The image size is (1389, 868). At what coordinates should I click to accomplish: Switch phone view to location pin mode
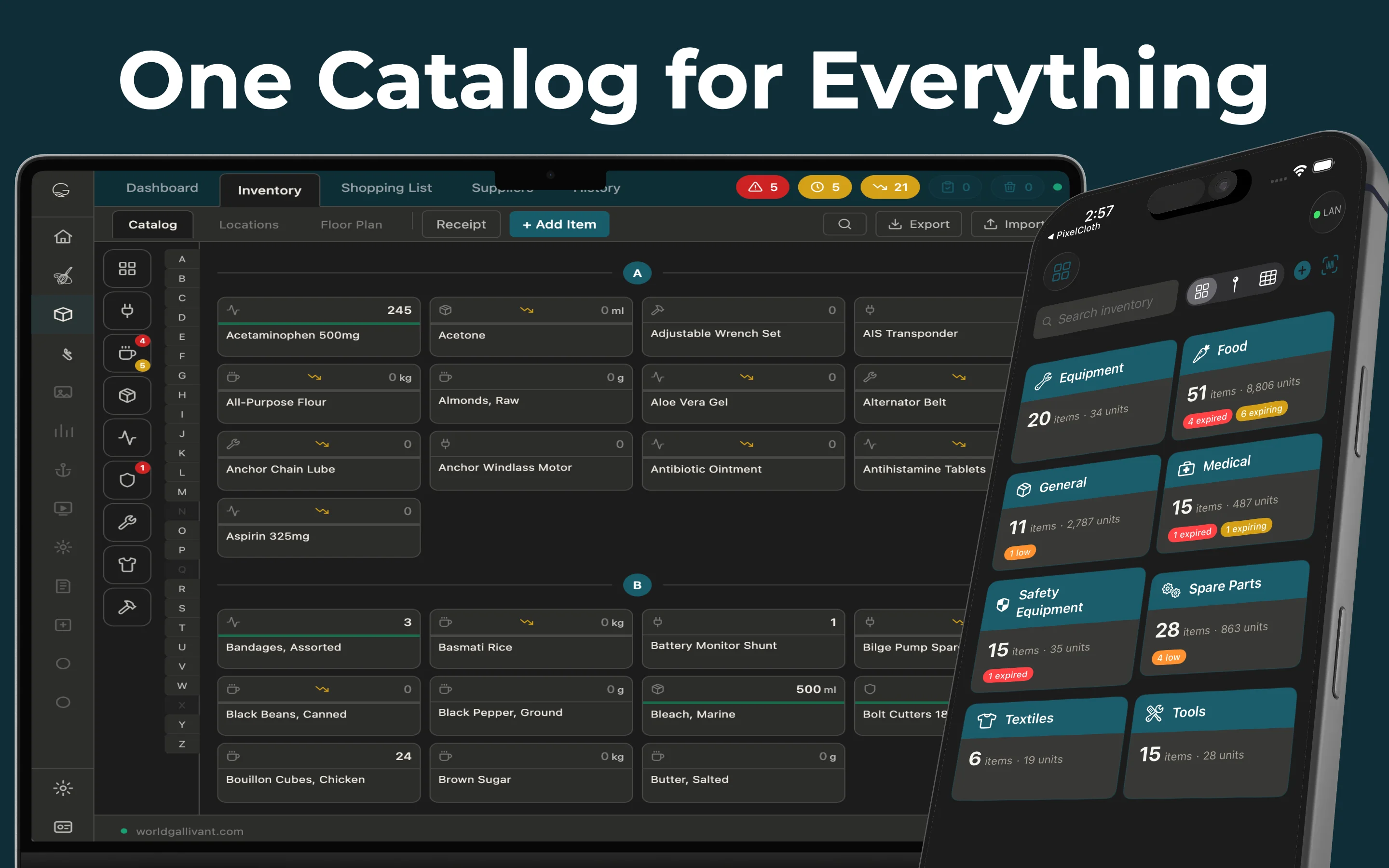1235,284
